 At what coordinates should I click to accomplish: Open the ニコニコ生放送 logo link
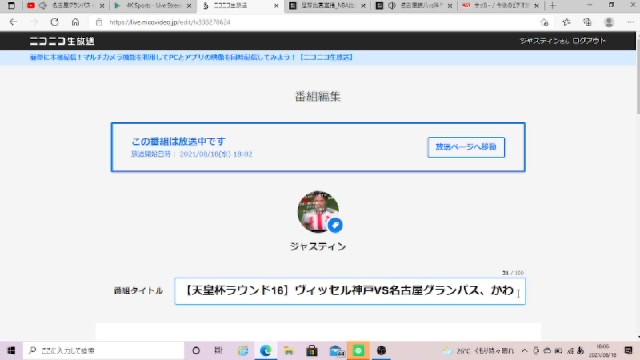(x=62, y=41)
